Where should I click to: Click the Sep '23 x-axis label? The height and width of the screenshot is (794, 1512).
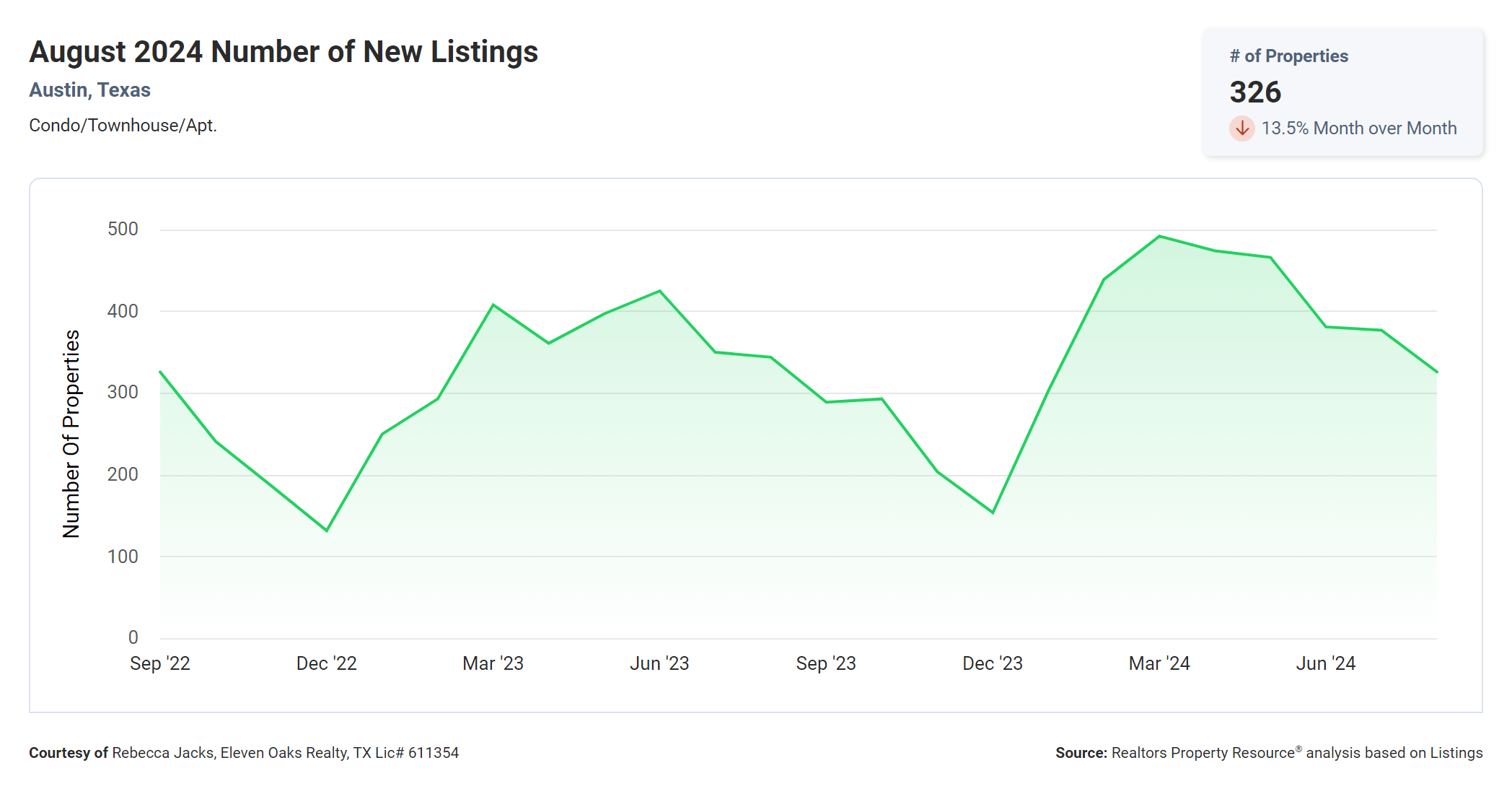826,663
